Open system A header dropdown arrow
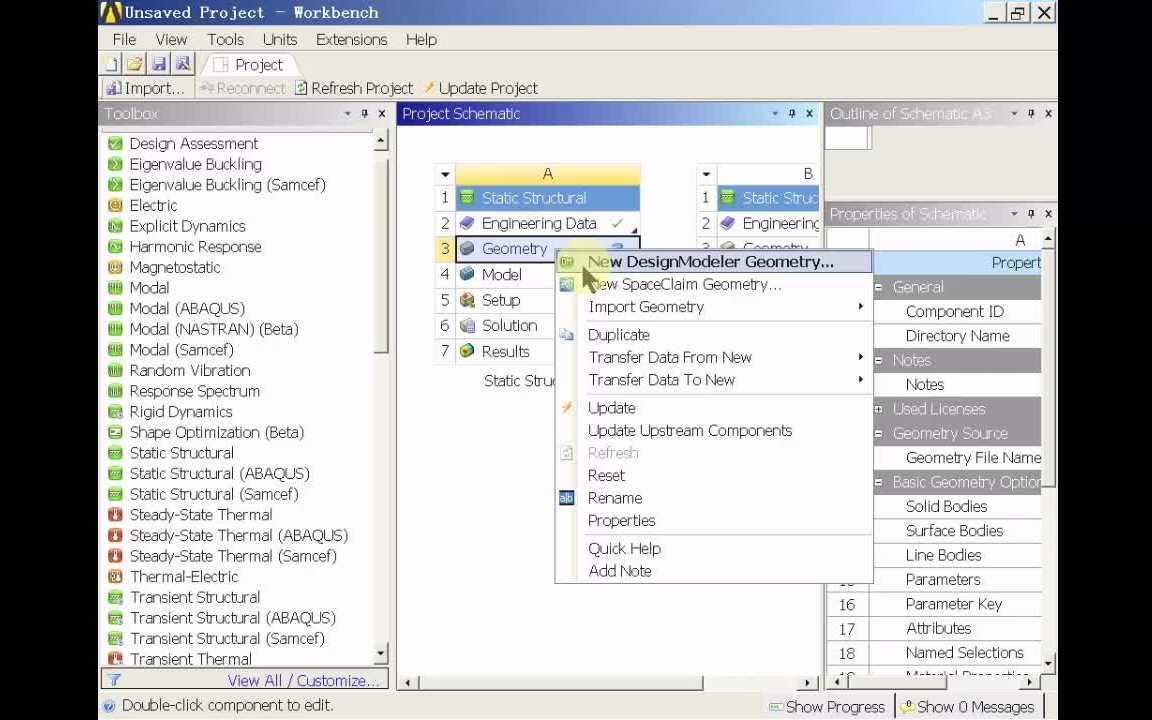Viewport: 1152px width, 720px height. (x=444, y=173)
